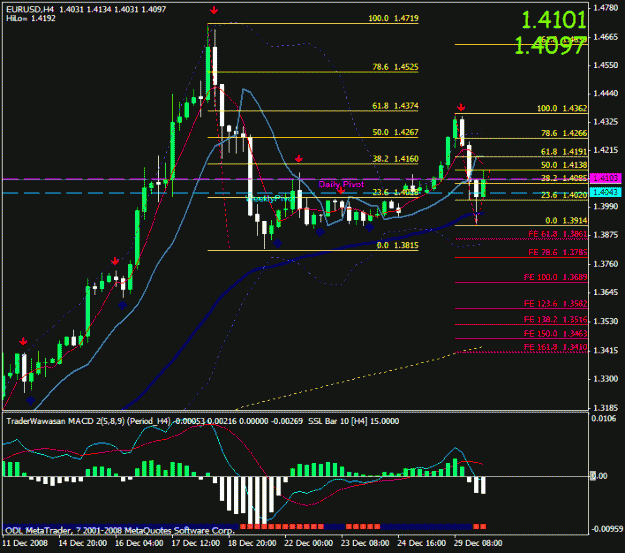The height and width of the screenshot is (553, 625).
Task: Select the 1.3990 price axis value
Action: pos(606,207)
